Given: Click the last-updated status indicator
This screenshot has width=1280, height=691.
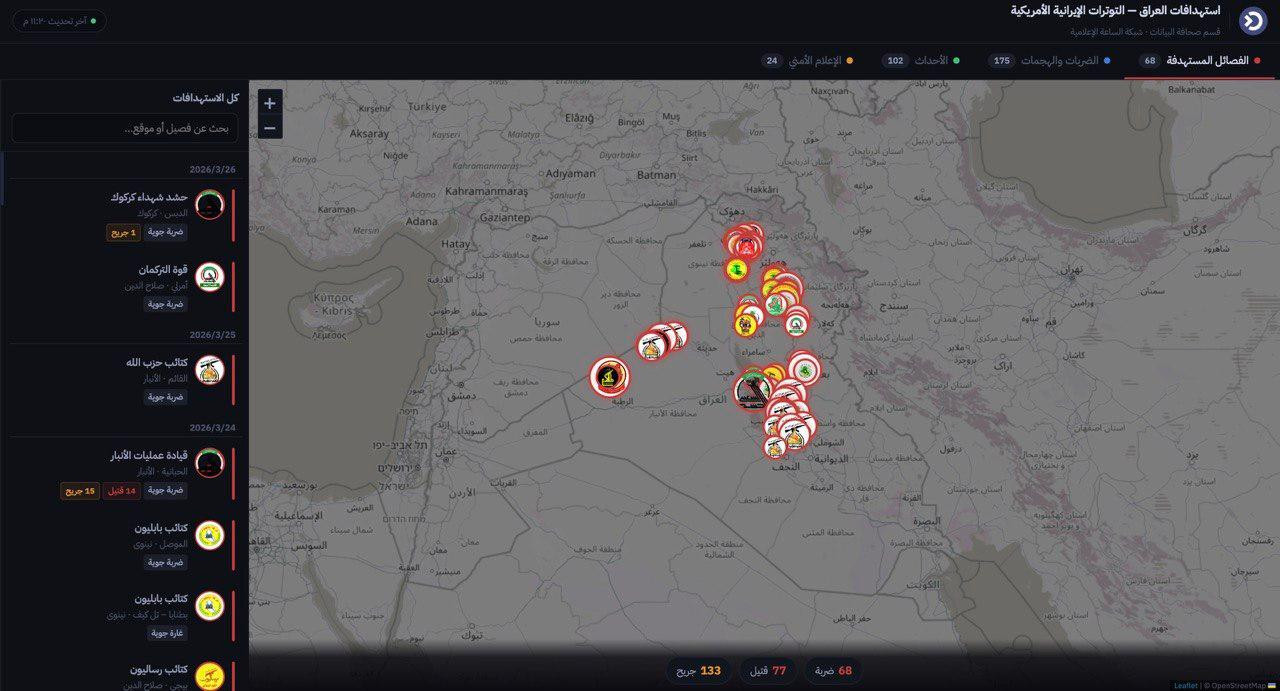Looking at the screenshot, I should [58, 21].
